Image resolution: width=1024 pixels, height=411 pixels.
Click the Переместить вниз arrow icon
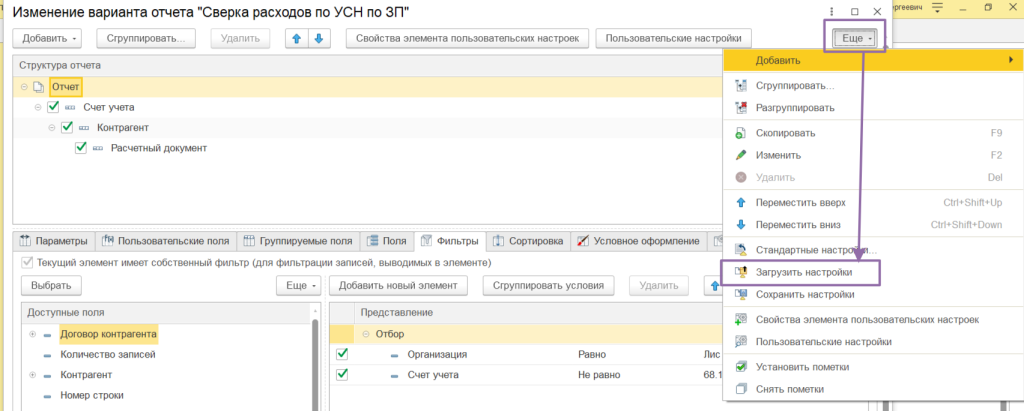tap(740, 225)
